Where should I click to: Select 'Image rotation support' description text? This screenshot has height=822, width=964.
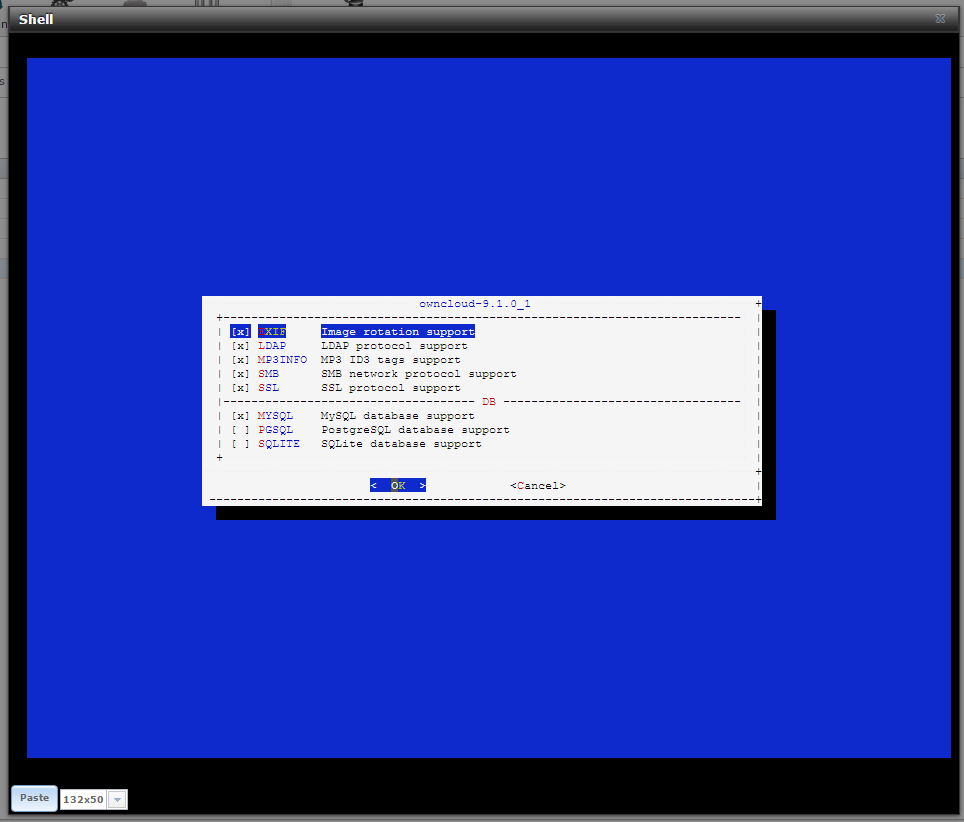(x=398, y=332)
